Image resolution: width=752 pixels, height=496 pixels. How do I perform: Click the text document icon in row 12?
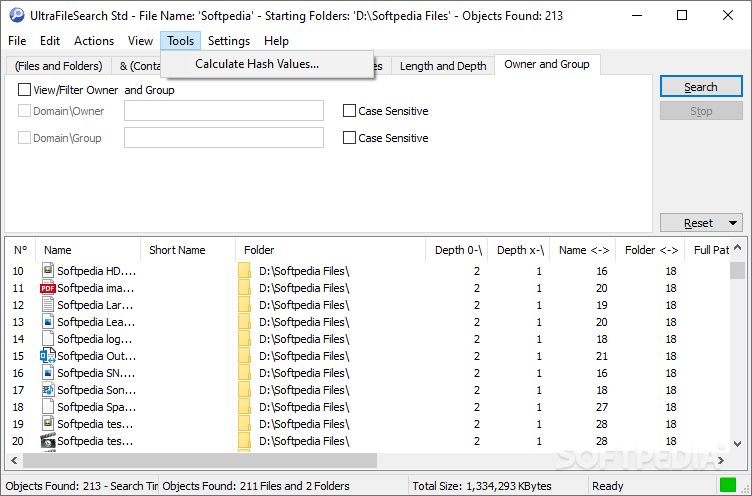point(47,304)
